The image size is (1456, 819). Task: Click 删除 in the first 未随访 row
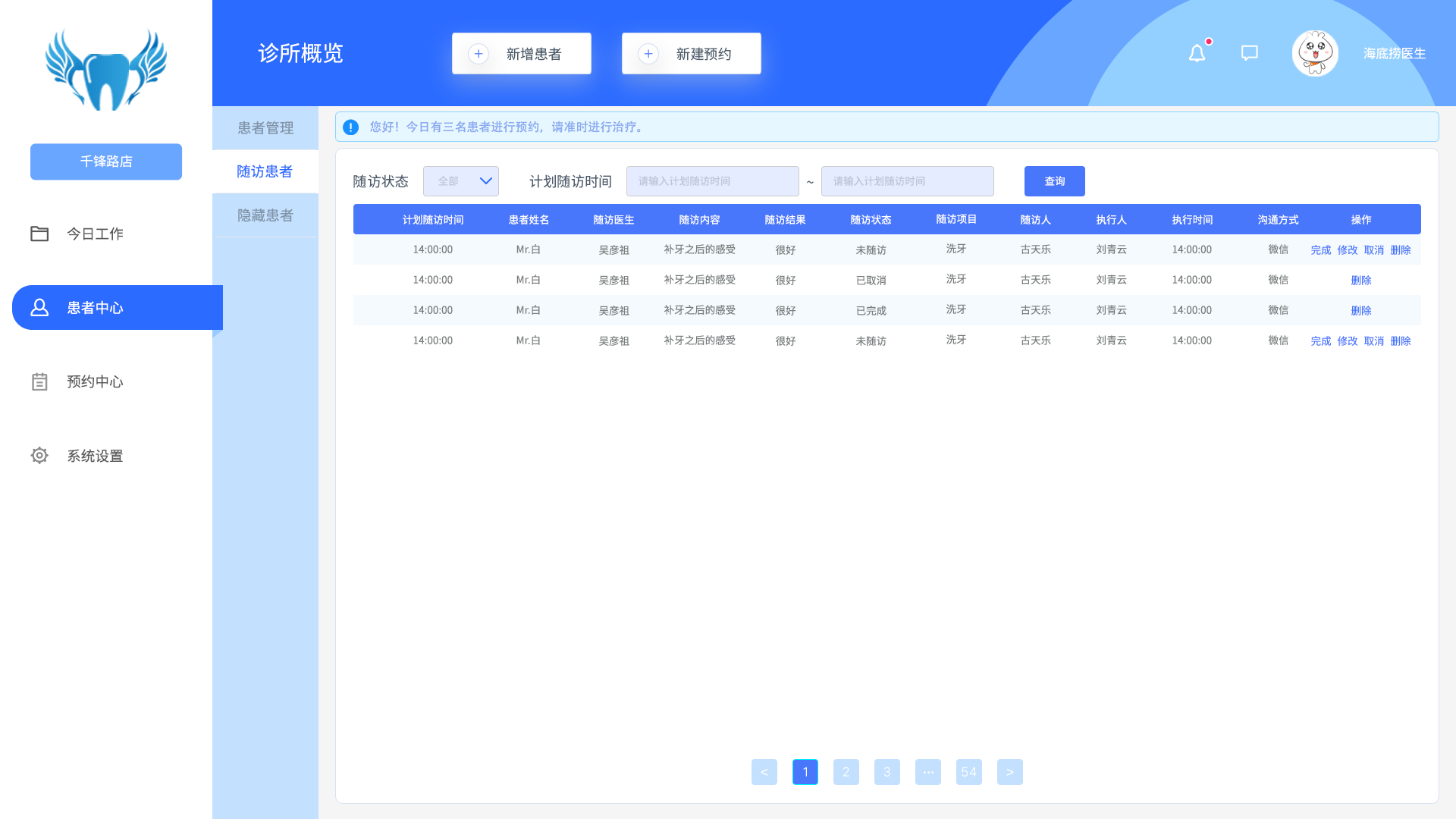coord(1401,250)
